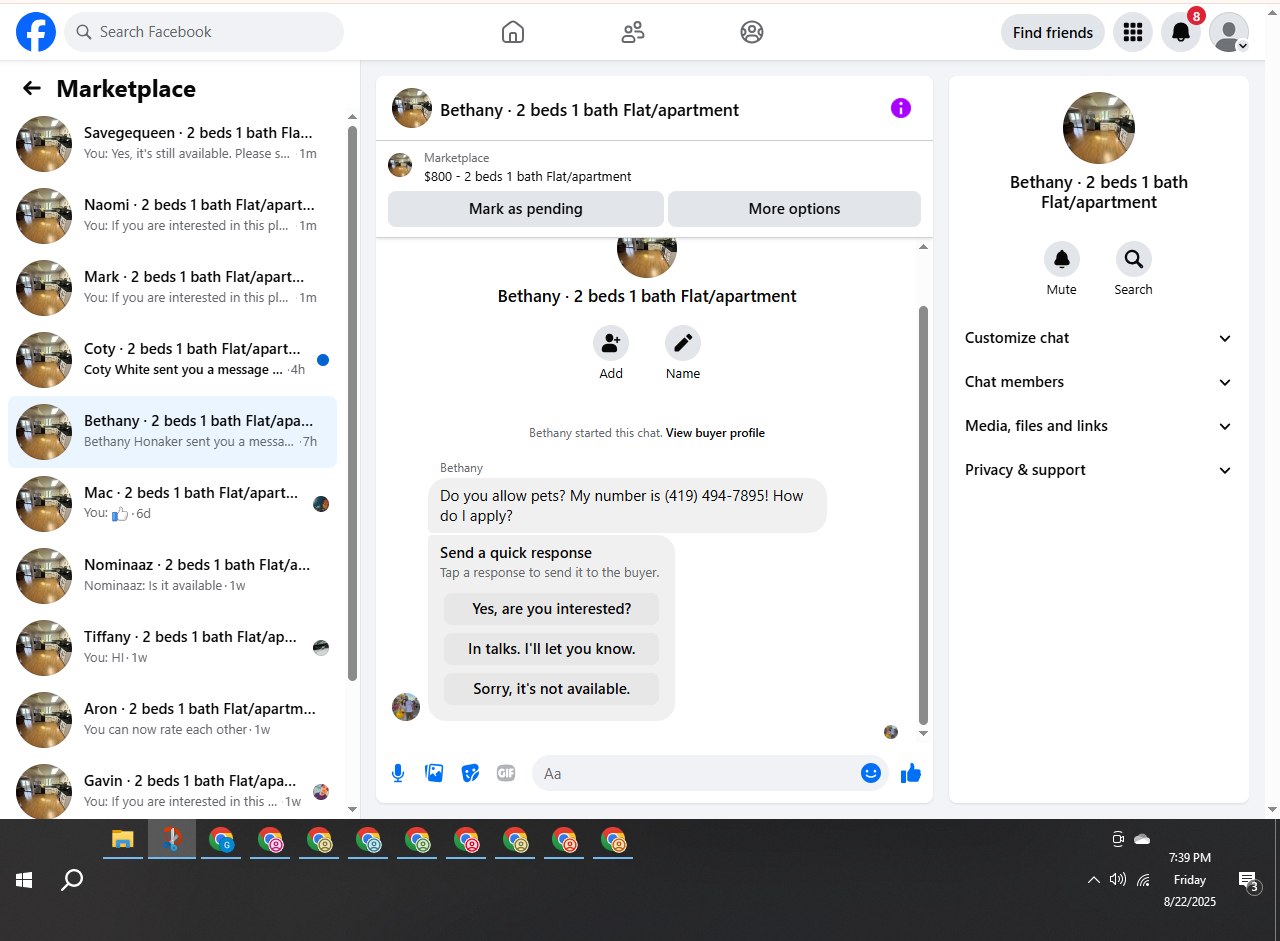Open the Aron conversation
The width and height of the screenshot is (1280, 941).
[x=172, y=720]
